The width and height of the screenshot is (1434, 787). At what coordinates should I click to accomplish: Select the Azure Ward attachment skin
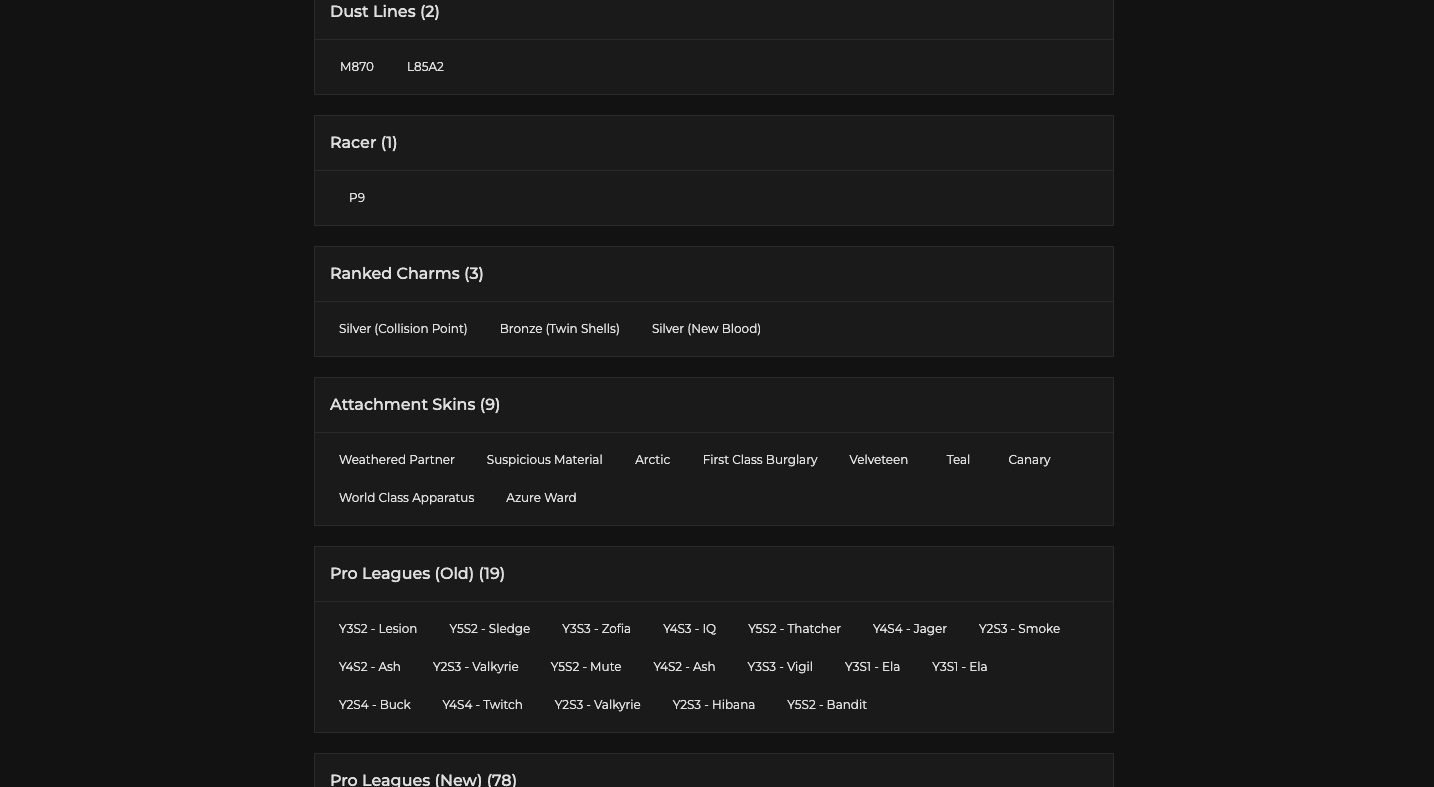(x=541, y=498)
